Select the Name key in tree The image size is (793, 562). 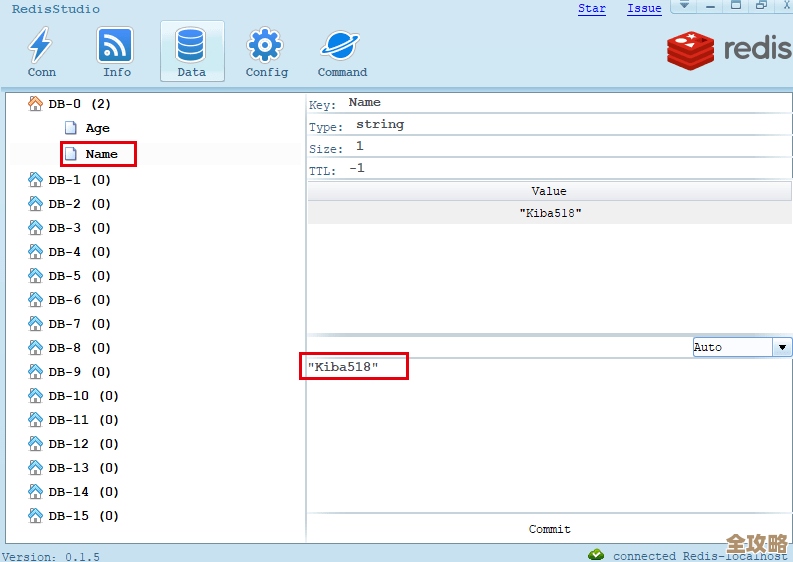(x=101, y=154)
